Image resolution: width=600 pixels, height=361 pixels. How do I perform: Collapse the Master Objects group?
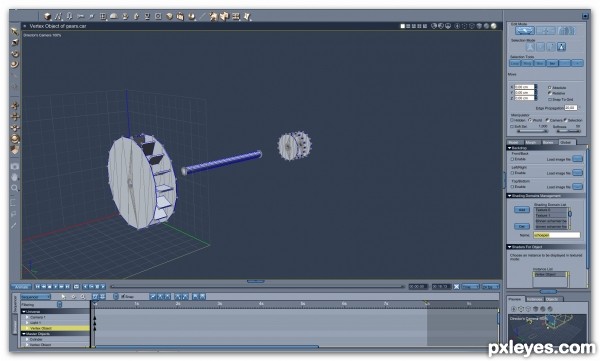click(24, 334)
